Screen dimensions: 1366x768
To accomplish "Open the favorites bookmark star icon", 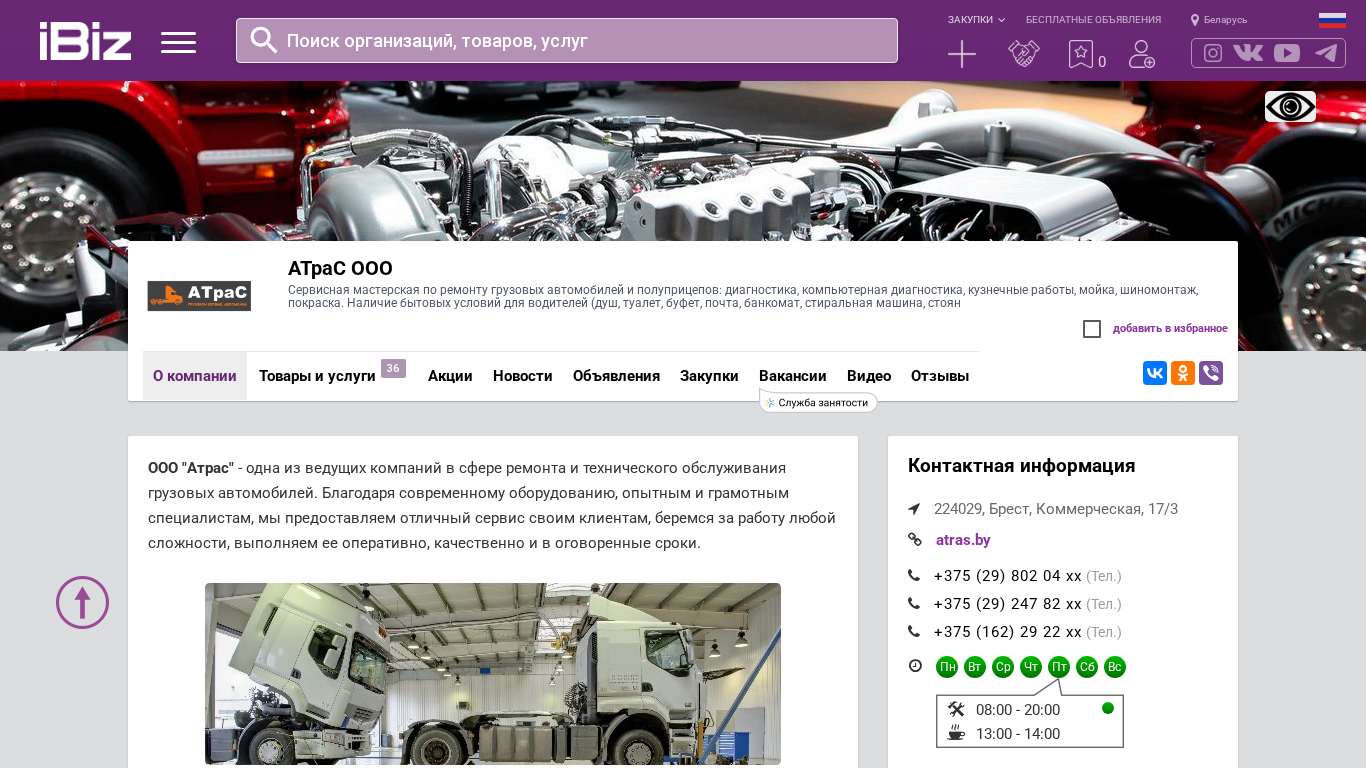I will 1081,54.
